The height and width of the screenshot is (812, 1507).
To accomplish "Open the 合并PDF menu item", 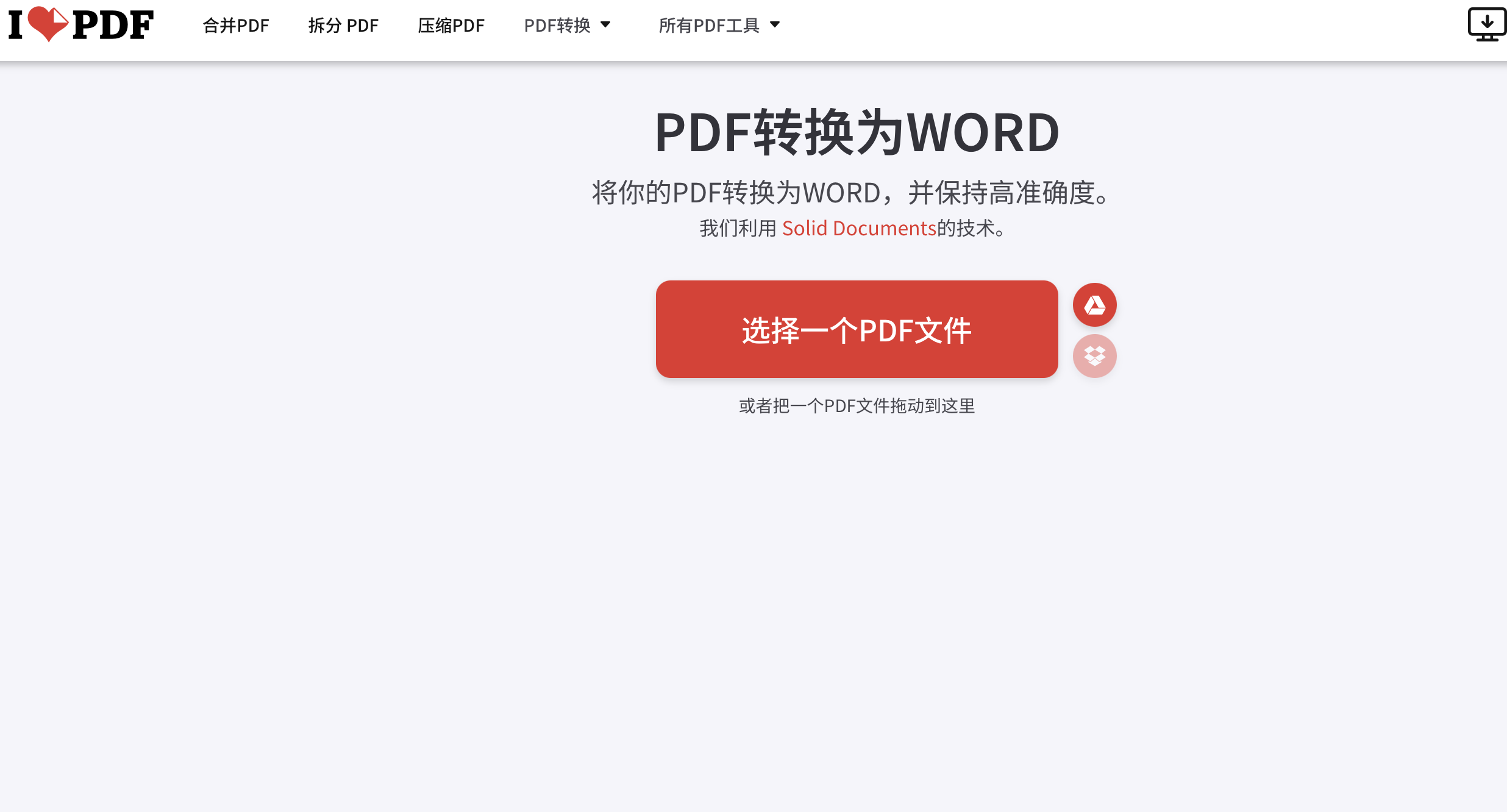I will 236,26.
